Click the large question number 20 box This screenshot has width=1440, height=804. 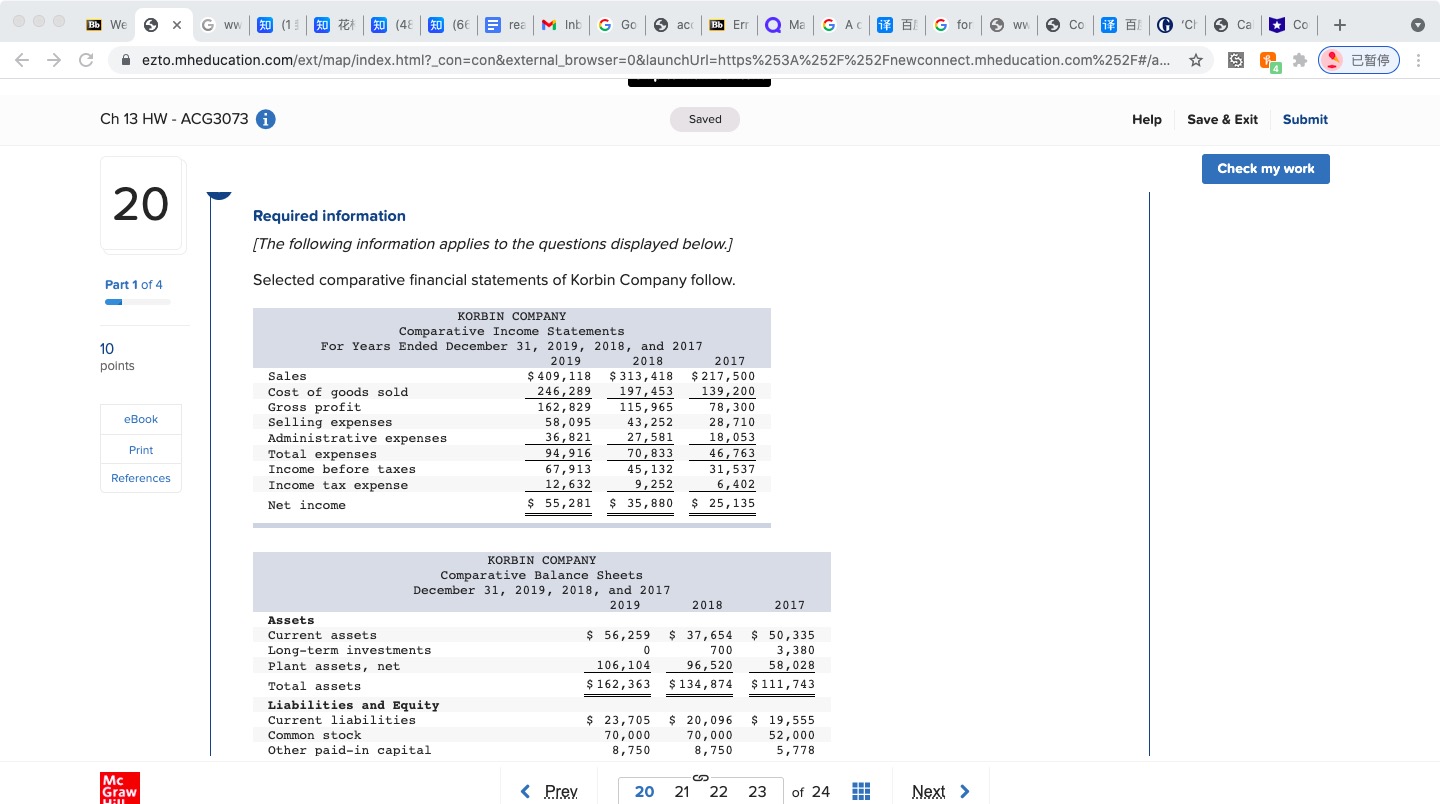[x=141, y=204]
